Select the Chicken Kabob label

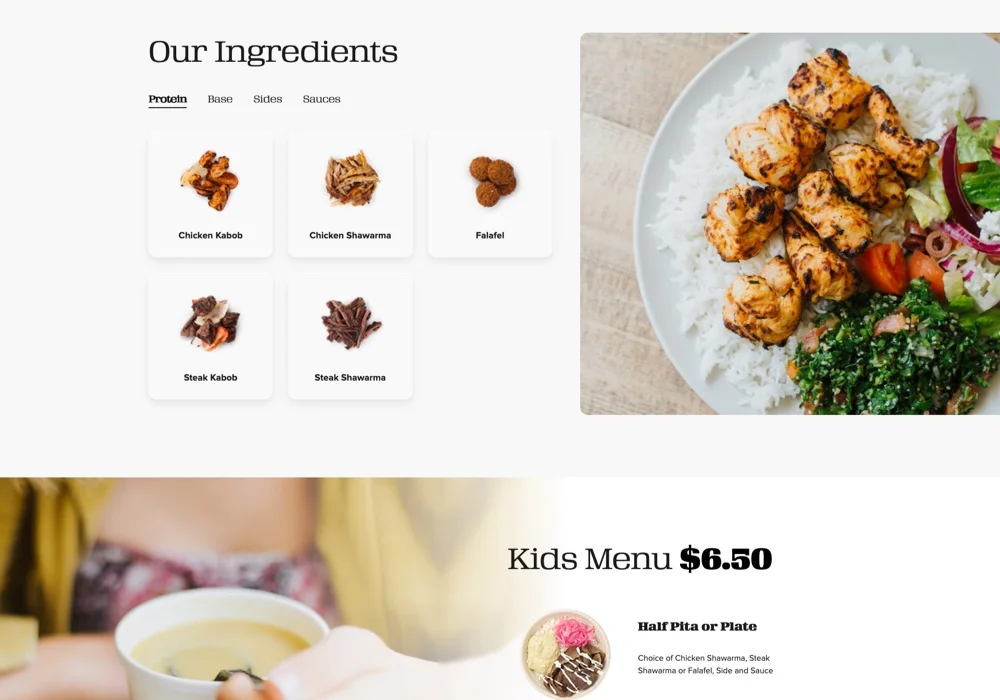pyautogui.click(x=210, y=235)
